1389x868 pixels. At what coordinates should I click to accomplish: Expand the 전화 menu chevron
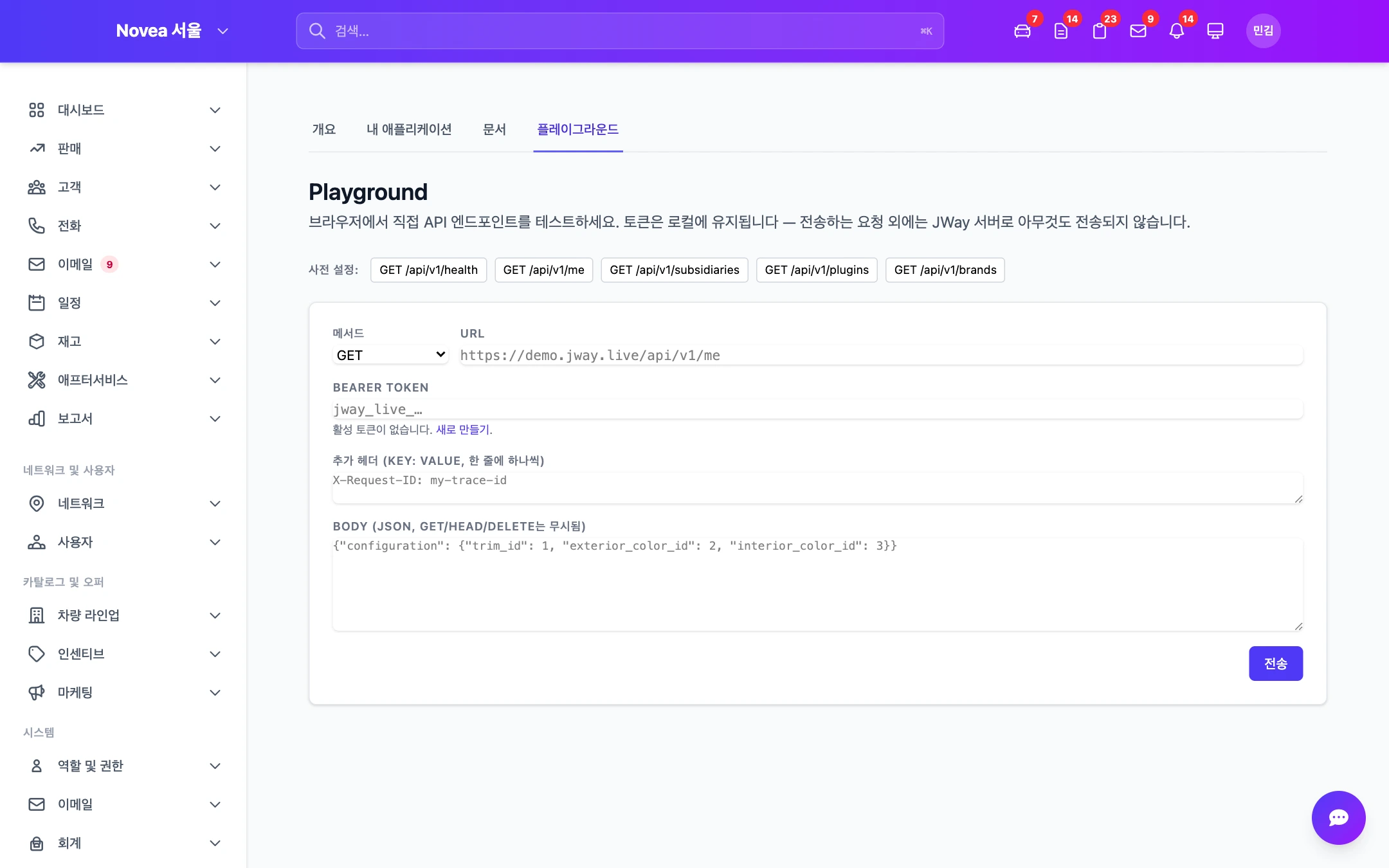[x=215, y=226]
